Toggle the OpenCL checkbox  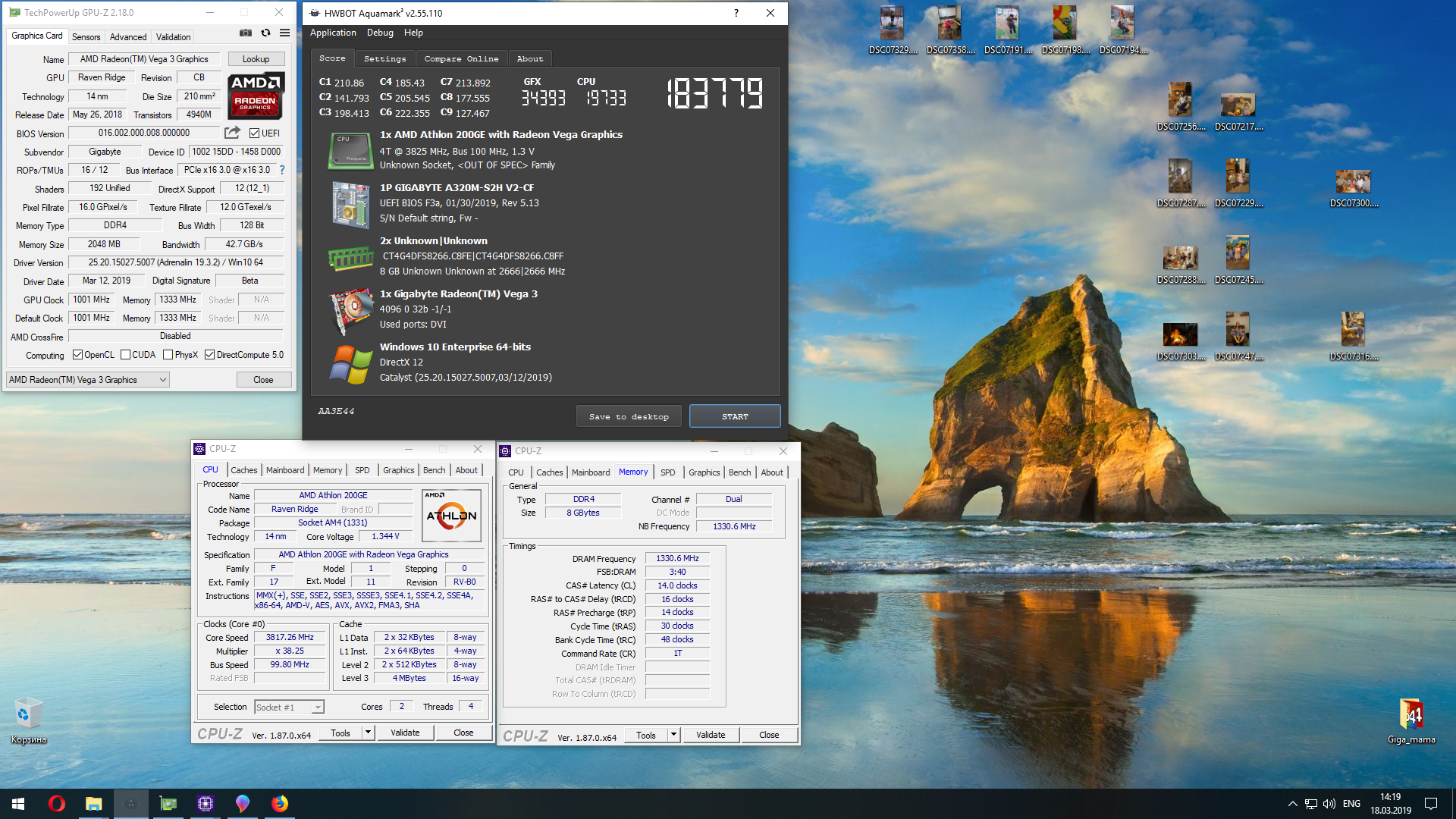(x=77, y=355)
